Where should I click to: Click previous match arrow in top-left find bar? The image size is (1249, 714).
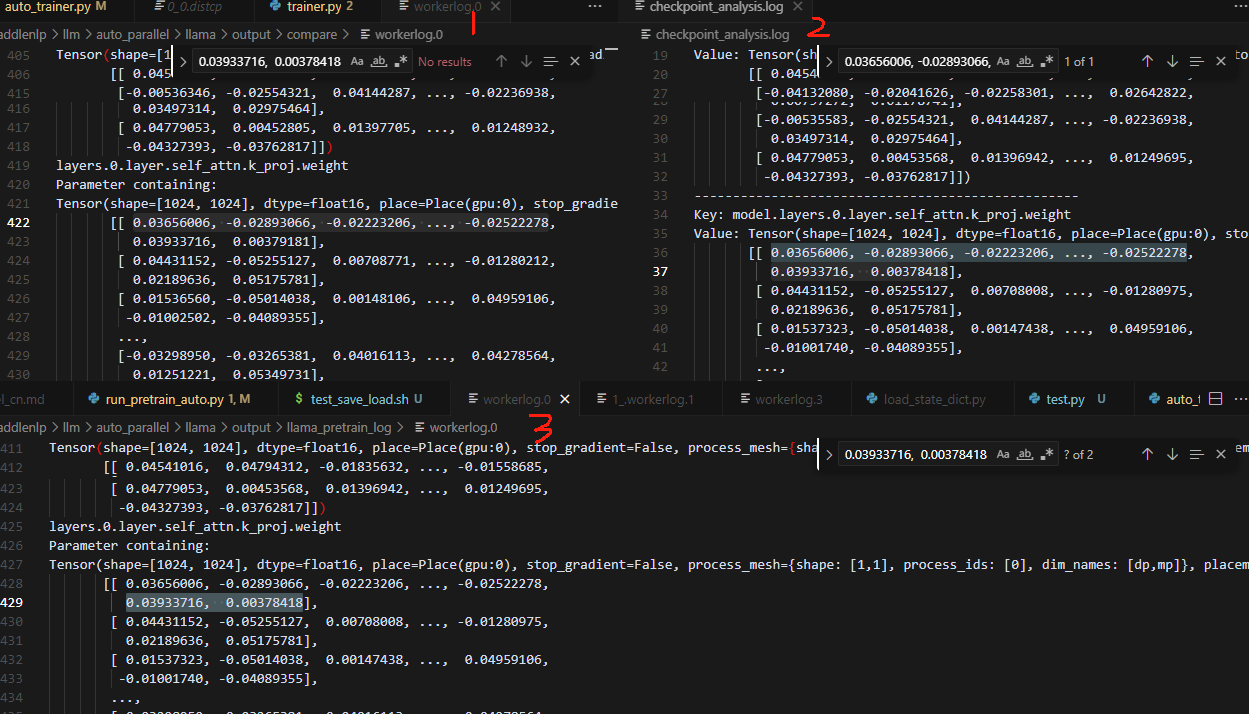coord(501,61)
